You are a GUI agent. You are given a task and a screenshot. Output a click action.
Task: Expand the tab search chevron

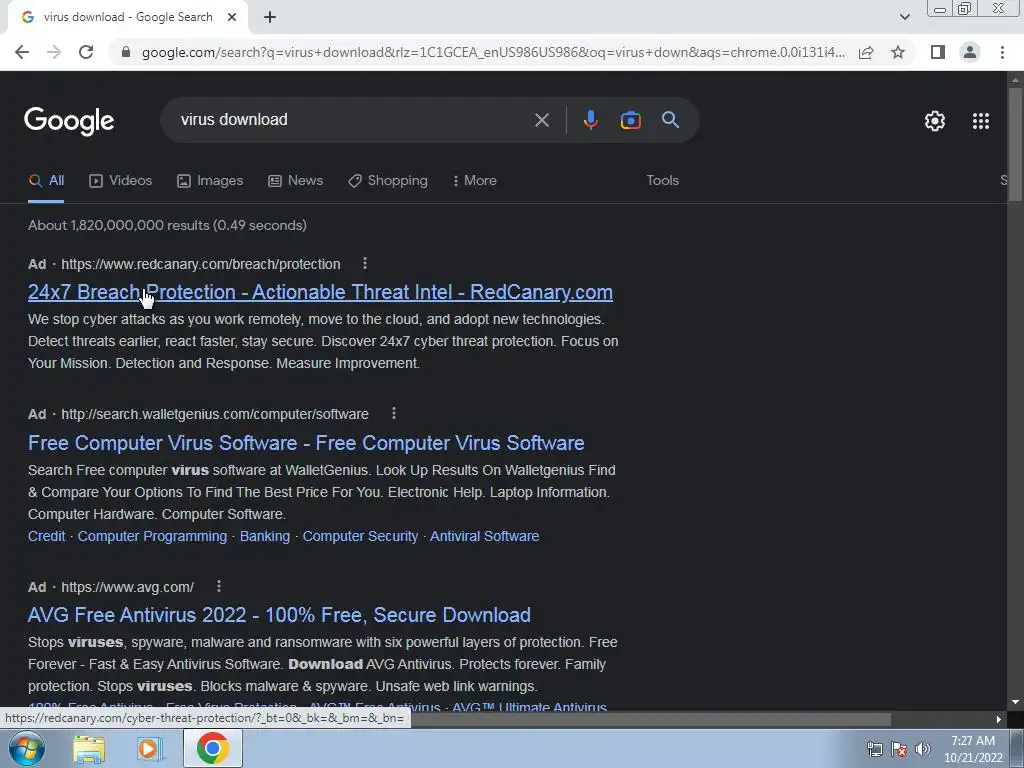point(904,17)
